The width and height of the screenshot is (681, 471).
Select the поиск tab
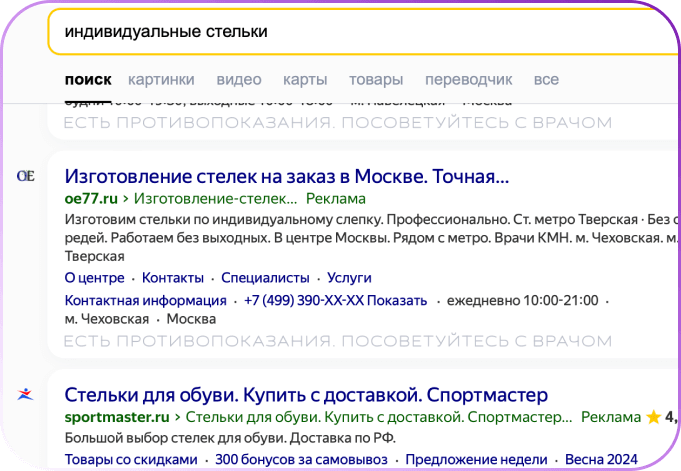[x=88, y=80]
